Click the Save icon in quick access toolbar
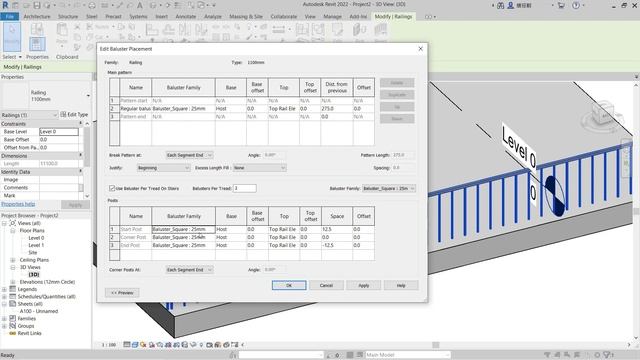 pyautogui.click(x=37, y=5)
